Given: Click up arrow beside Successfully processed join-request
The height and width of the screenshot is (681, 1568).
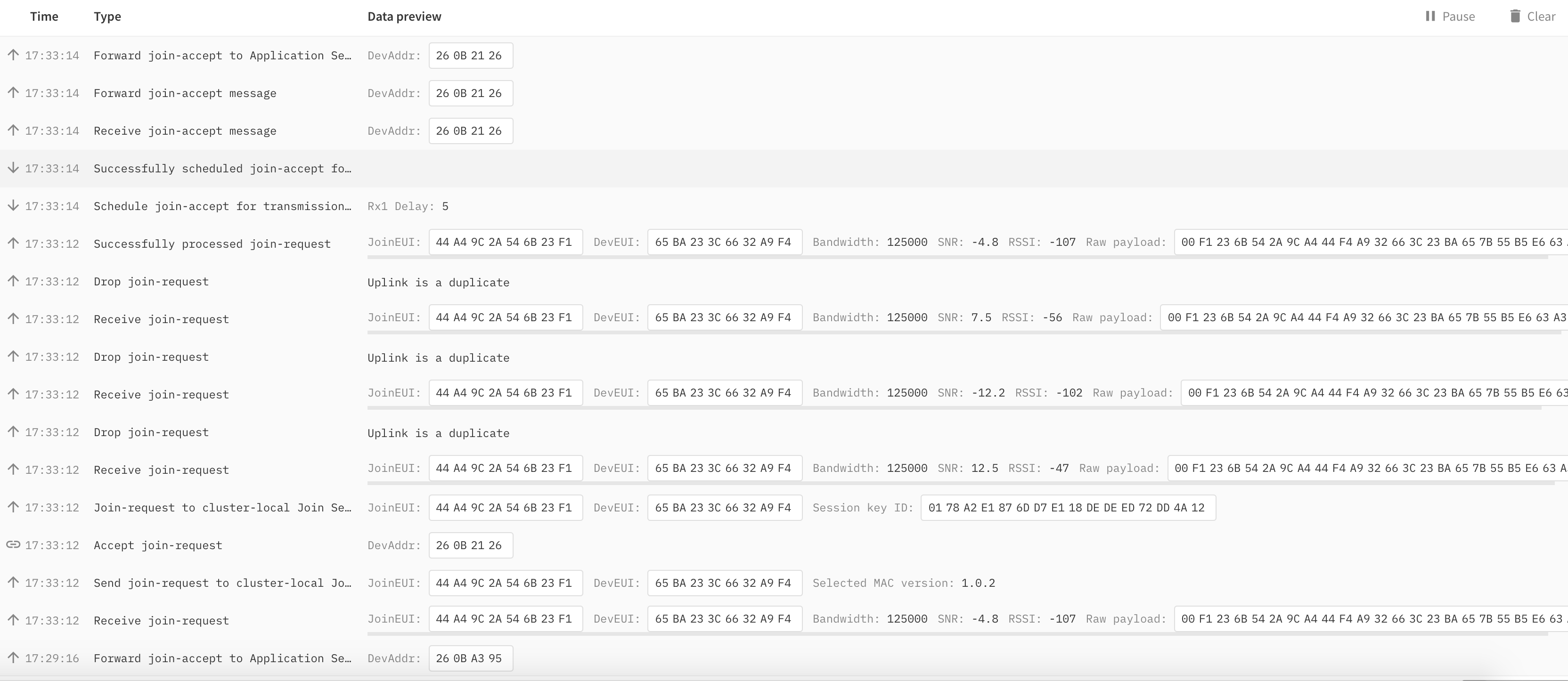Looking at the screenshot, I should coord(13,243).
